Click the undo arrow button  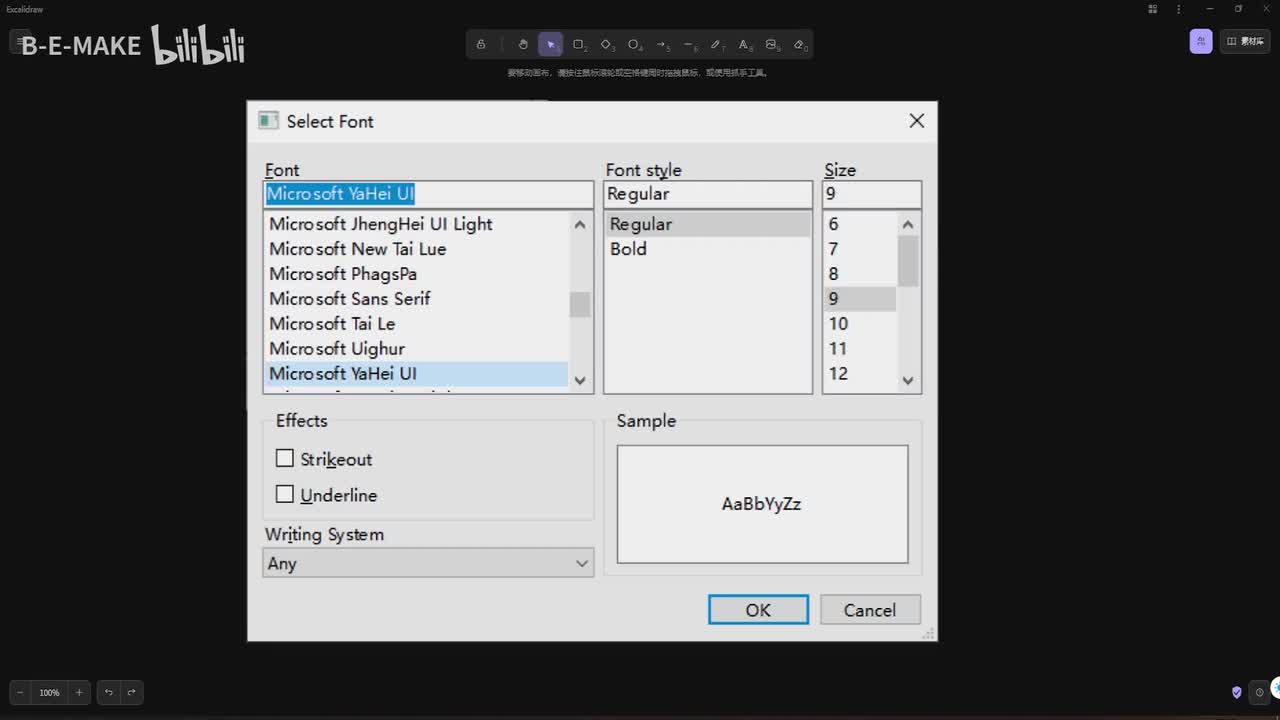click(109, 692)
